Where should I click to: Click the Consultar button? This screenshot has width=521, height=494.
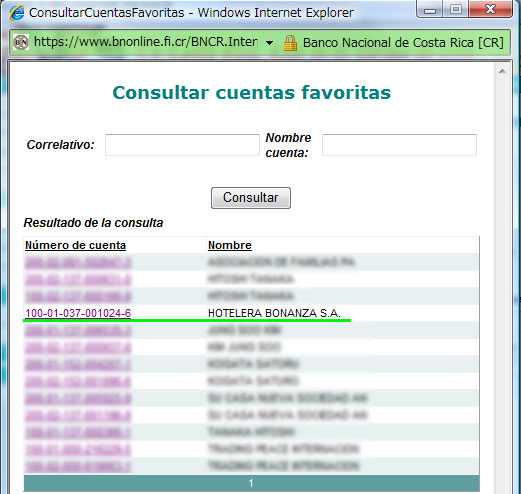[251, 198]
